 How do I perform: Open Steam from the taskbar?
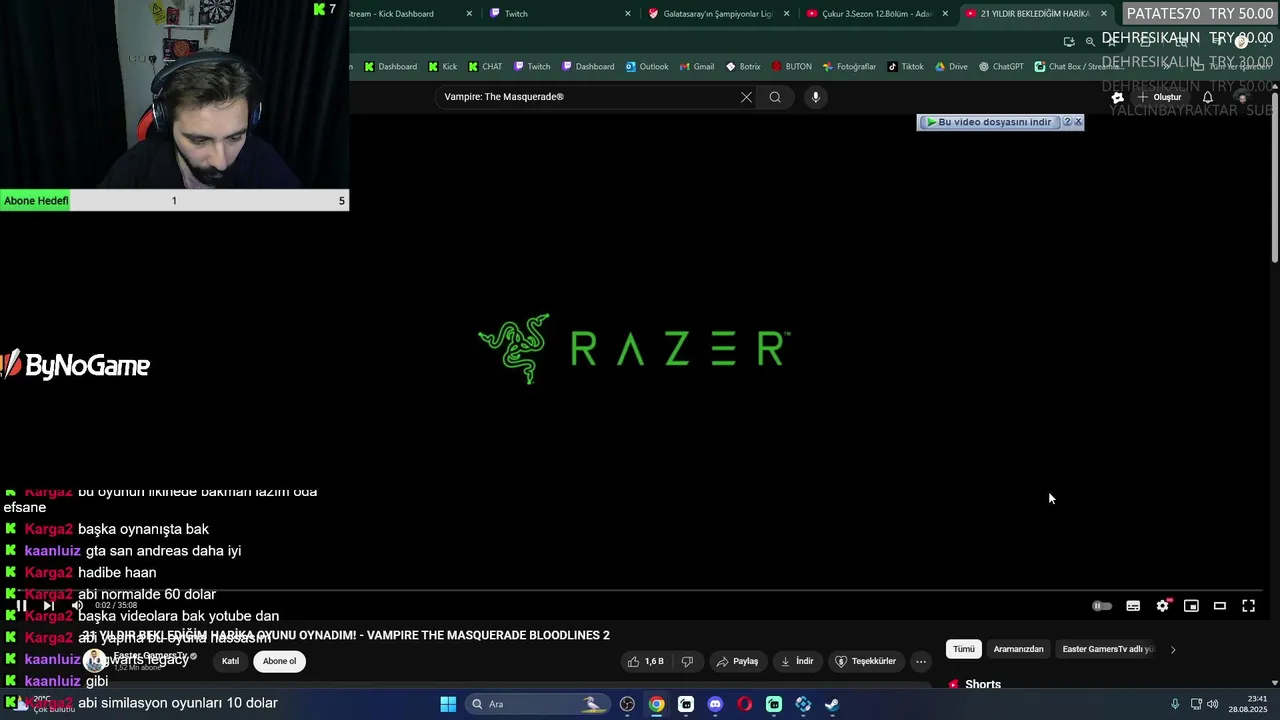(832, 704)
